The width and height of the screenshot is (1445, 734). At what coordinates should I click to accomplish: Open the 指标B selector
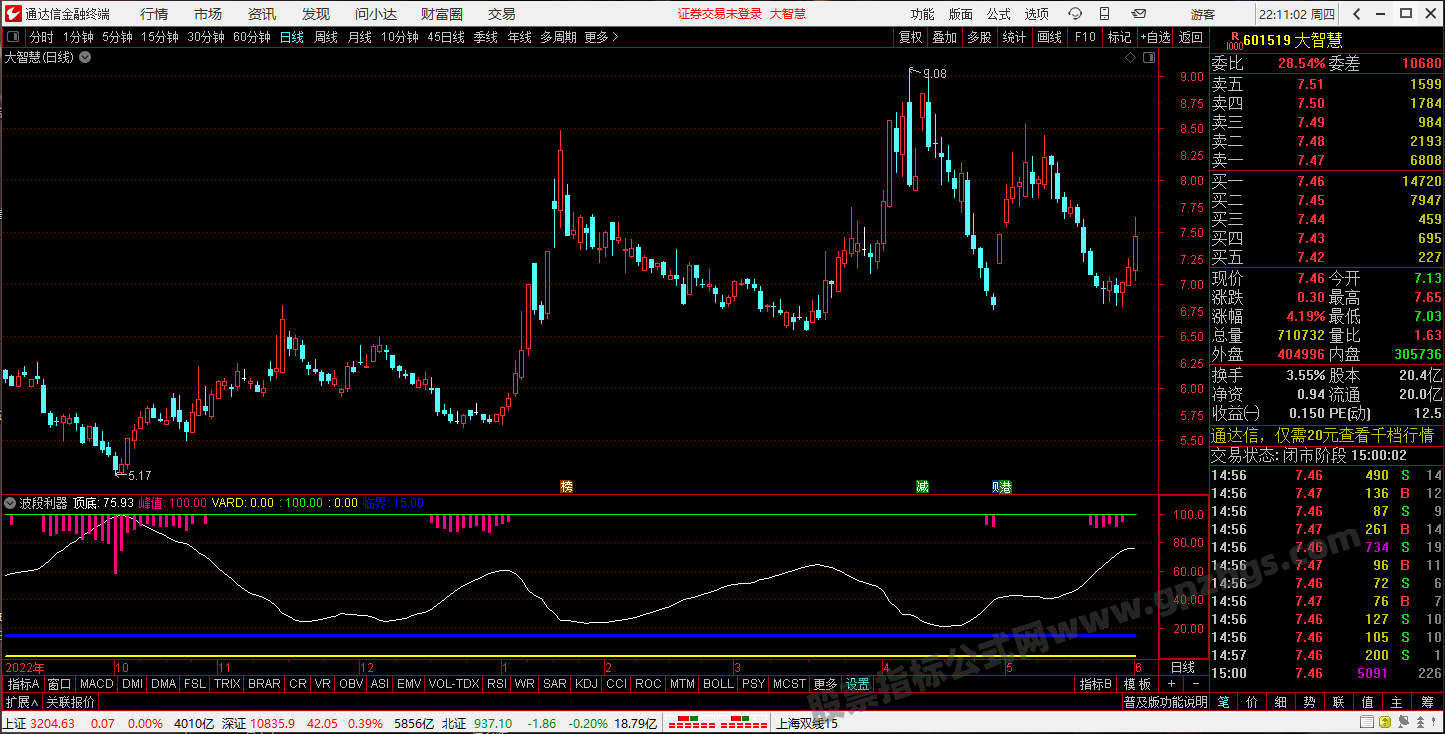point(1096,684)
